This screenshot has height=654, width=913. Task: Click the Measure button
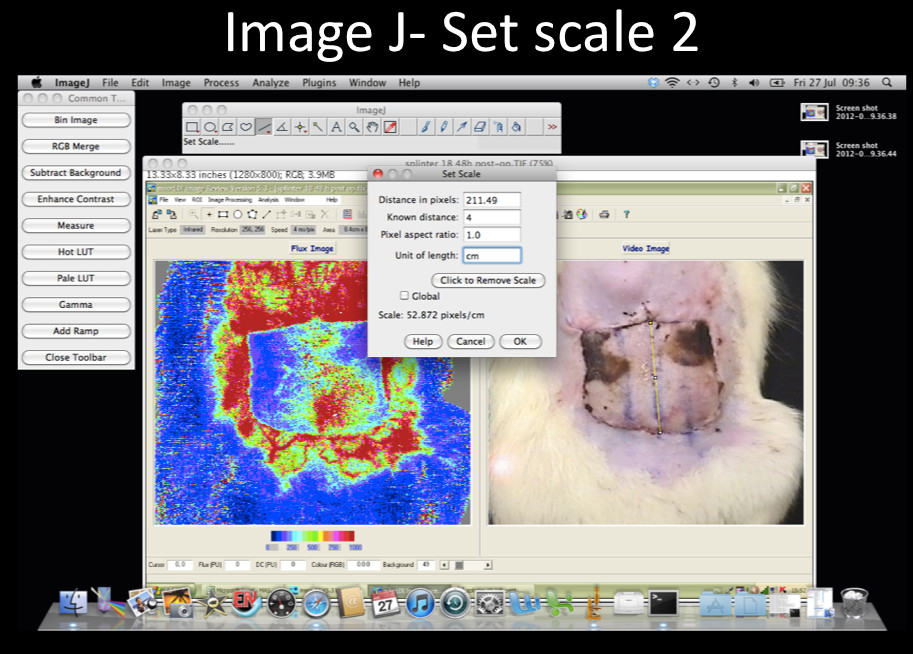[x=76, y=225]
